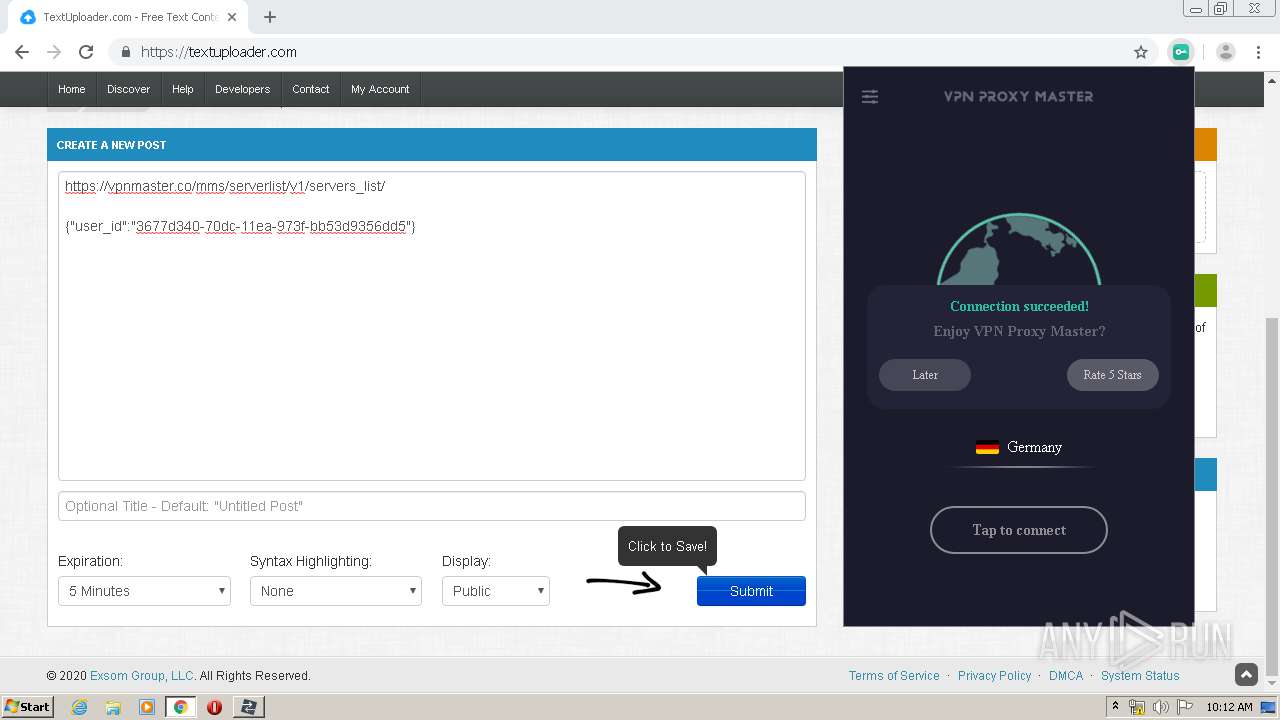Open the My Account menu item
The image size is (1280, 720).
pos(380,89)
